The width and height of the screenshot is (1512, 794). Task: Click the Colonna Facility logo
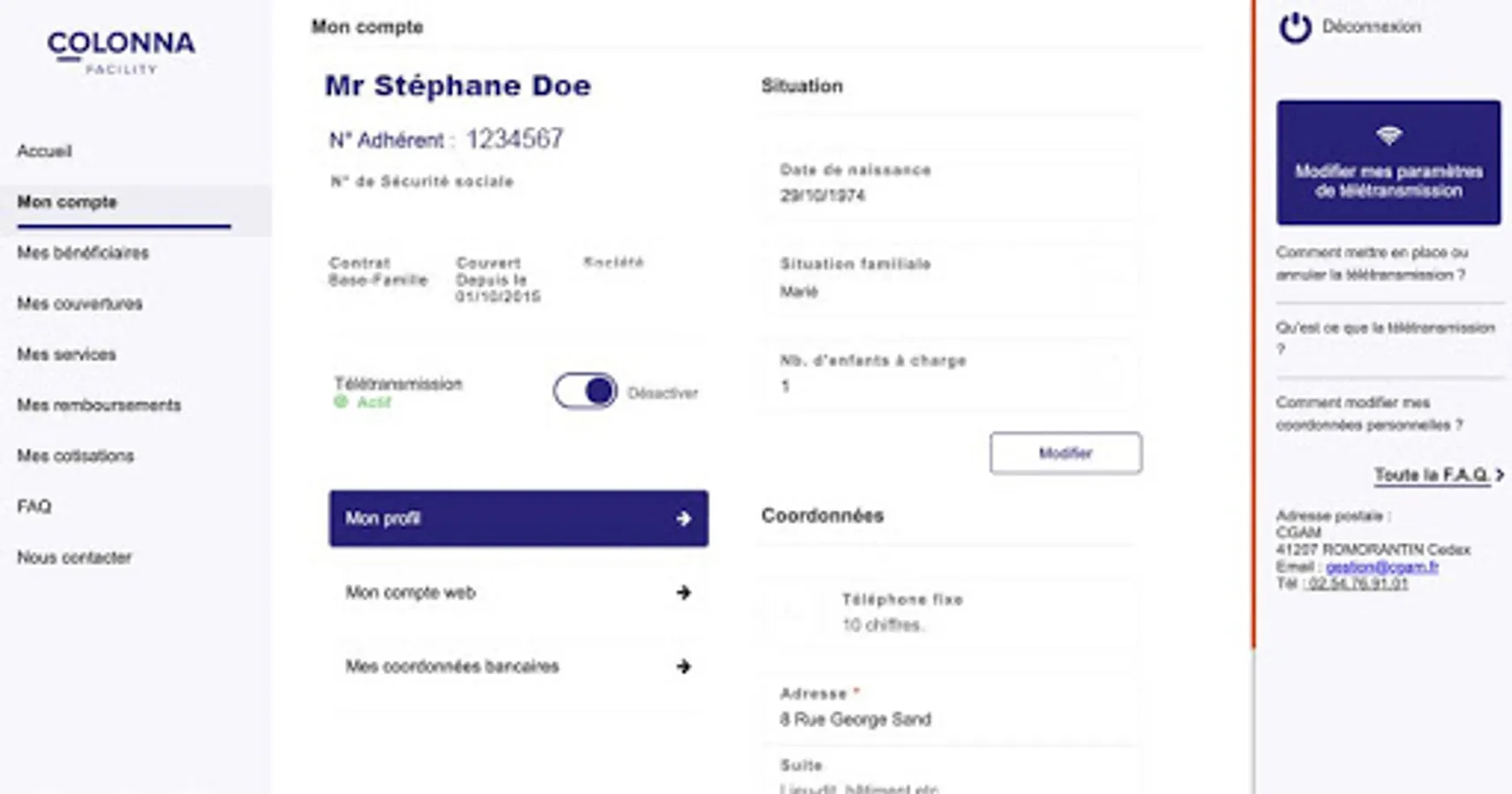121,51
